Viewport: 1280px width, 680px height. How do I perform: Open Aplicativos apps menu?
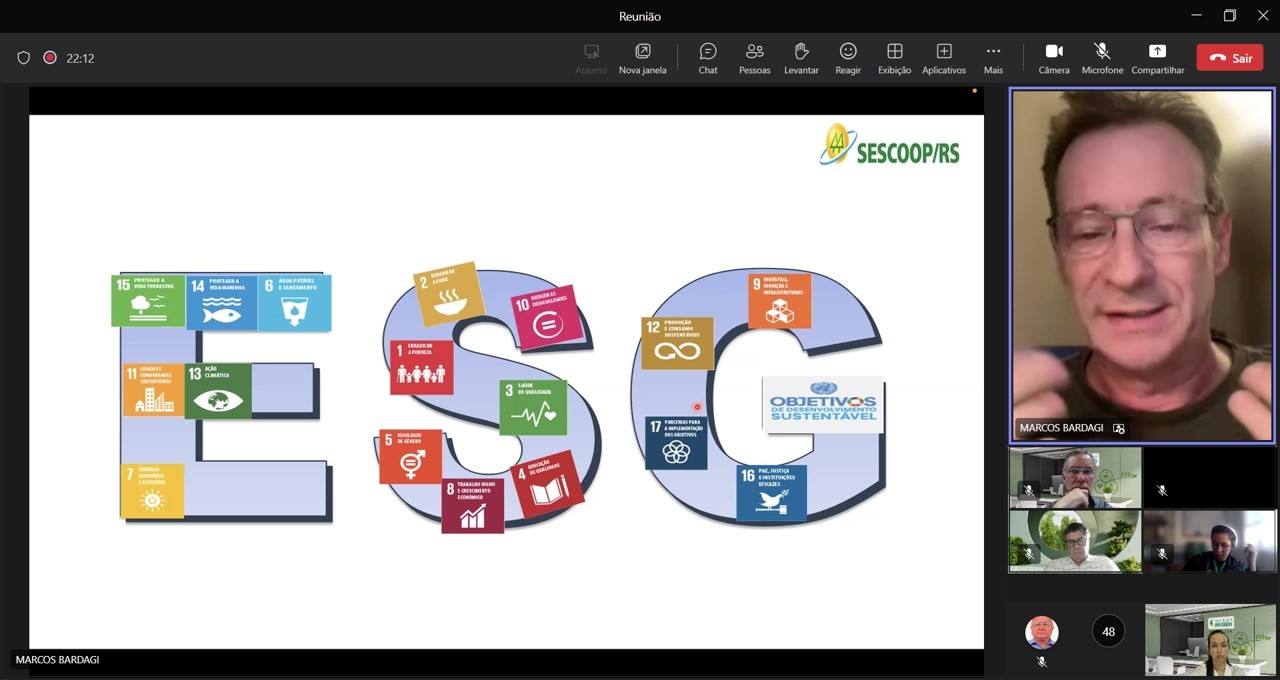(944, 58)
